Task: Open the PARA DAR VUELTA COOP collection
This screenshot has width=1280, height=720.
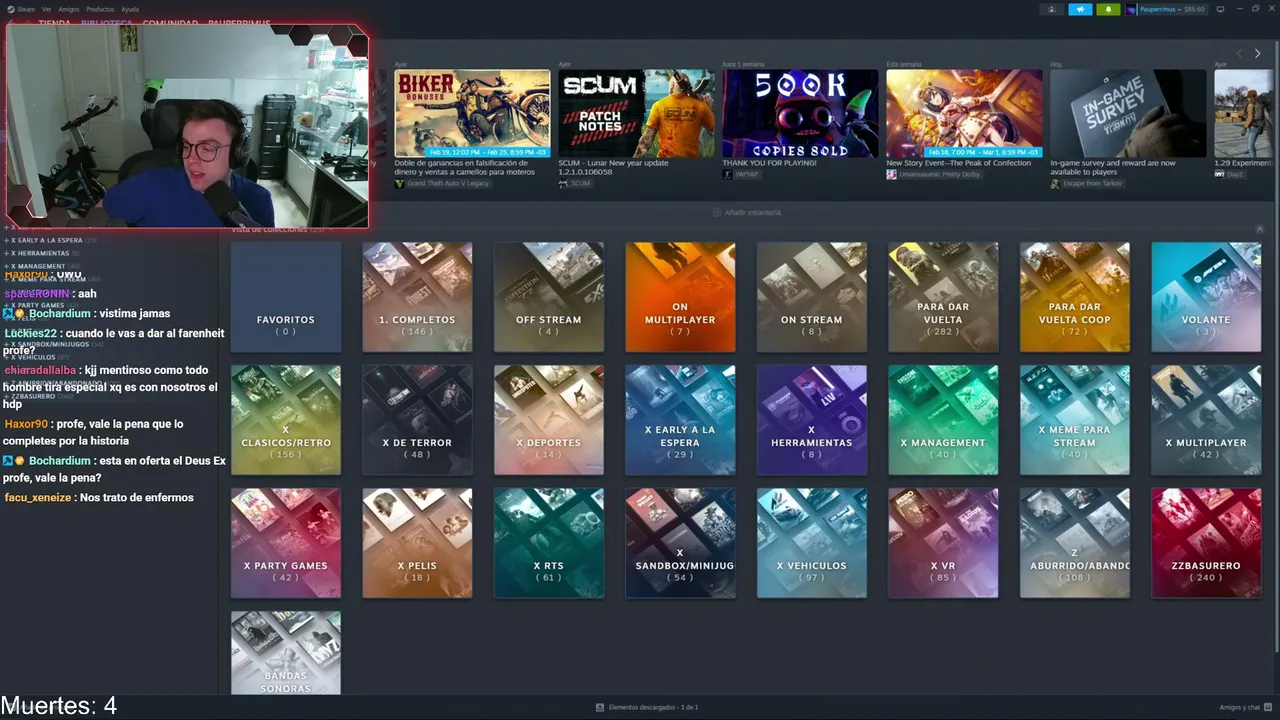Action: tap(1075, 297)
